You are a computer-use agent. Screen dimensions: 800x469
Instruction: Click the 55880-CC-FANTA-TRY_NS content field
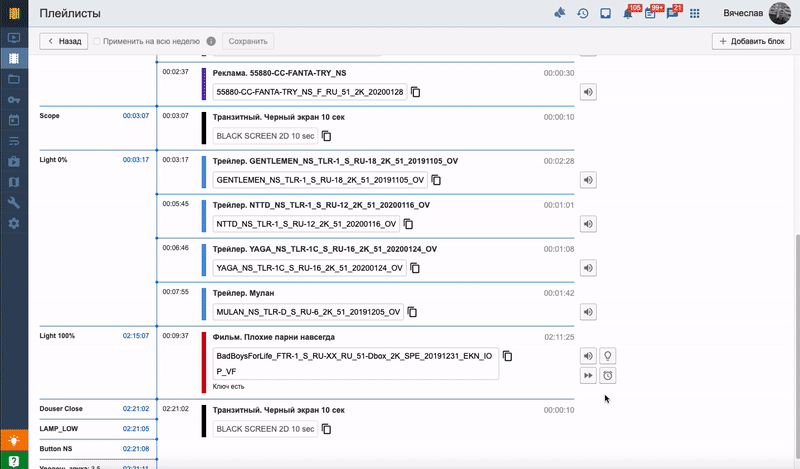point(310,92)
